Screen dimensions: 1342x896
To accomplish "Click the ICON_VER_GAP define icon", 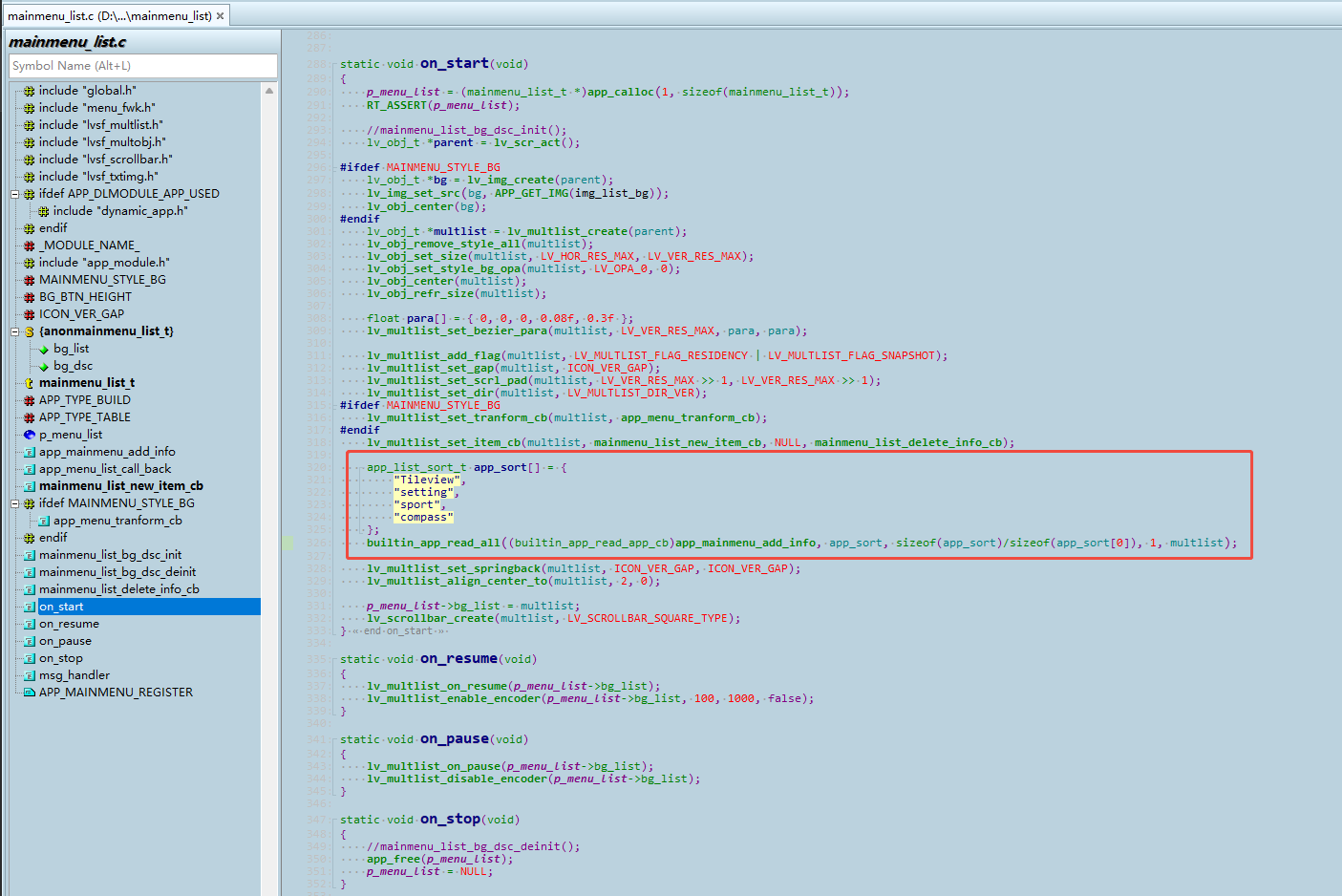I will [x=30, y=314].
